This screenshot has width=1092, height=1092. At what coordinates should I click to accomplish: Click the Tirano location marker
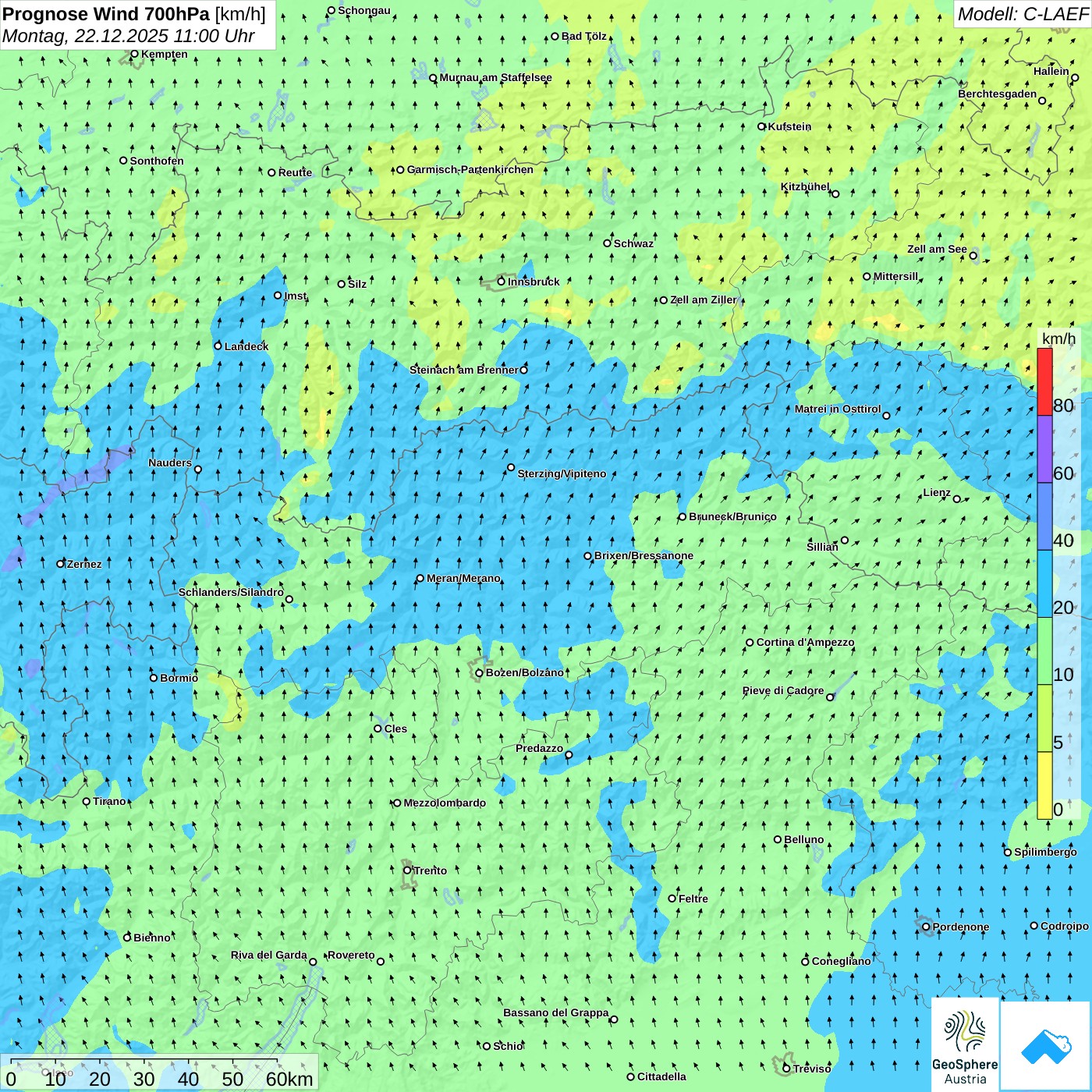pyautogui.click(x=87, y=801)
